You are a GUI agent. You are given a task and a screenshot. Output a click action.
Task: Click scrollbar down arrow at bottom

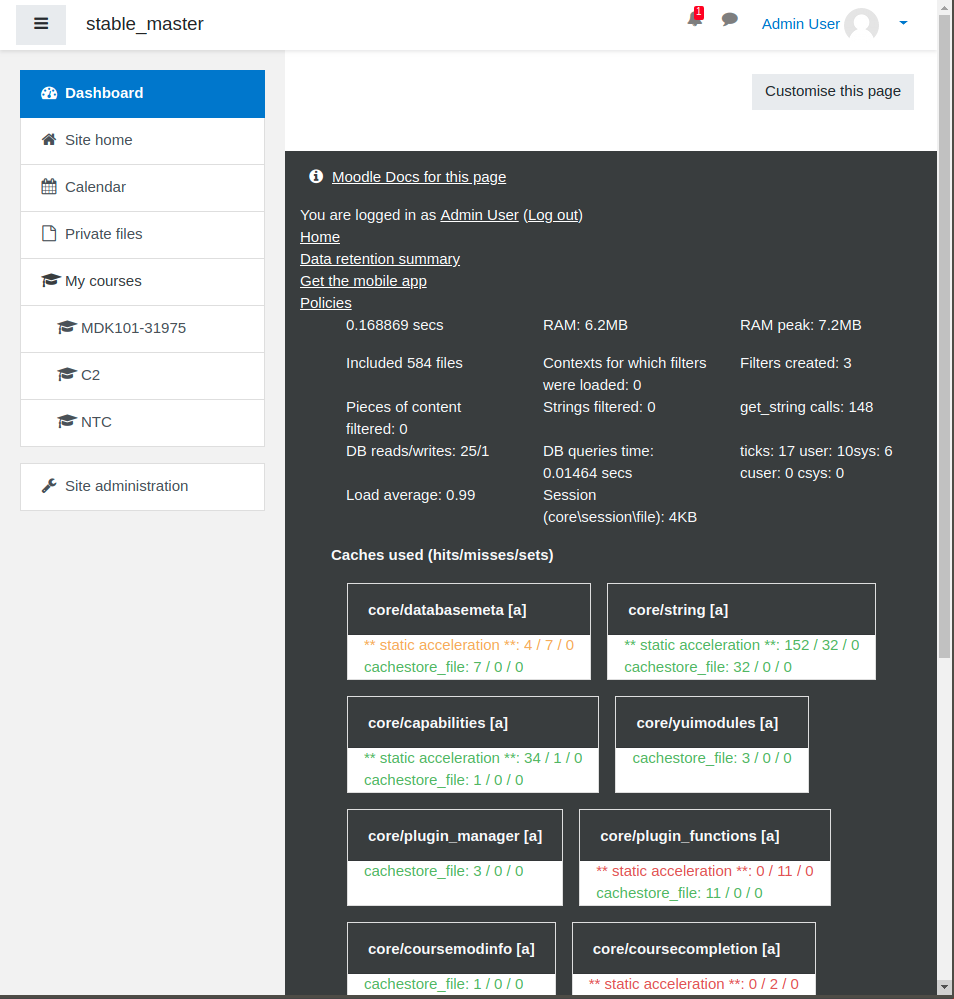pyautogui.click(x=944, y=987)
